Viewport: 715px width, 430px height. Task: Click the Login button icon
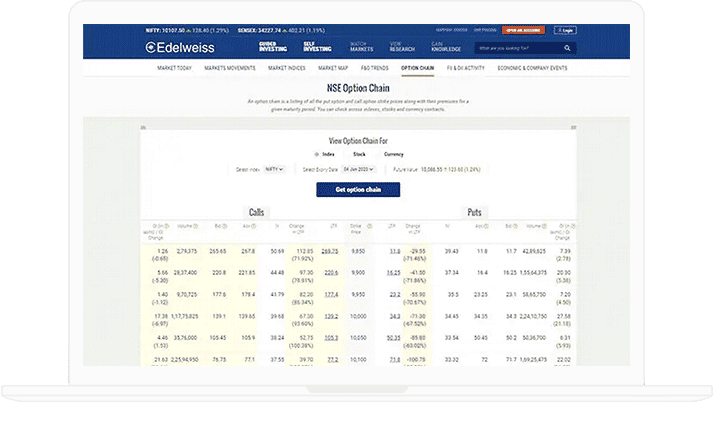point(567,30)
